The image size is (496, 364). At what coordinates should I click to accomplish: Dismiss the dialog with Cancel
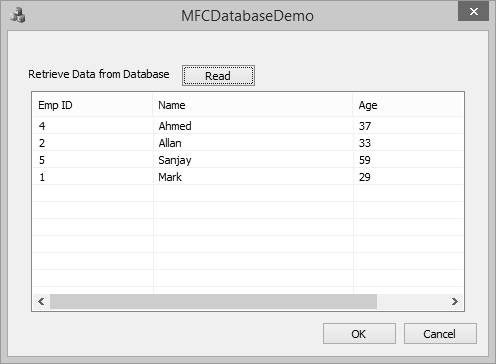click(x=440, y=333)
